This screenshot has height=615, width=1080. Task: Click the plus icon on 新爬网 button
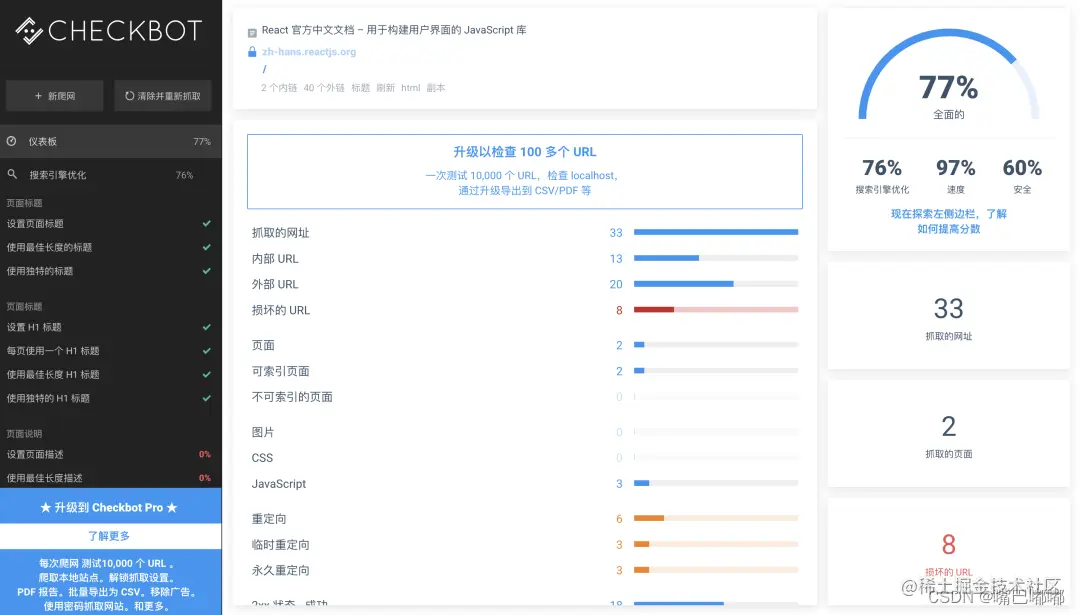[37, 95]
